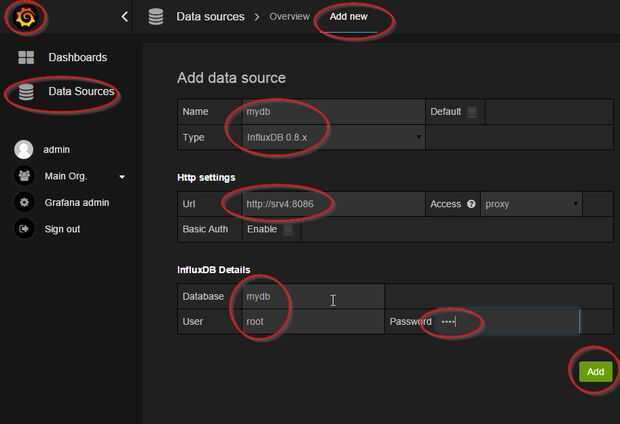Click the Data sources database icon in the header

[155, 17]
